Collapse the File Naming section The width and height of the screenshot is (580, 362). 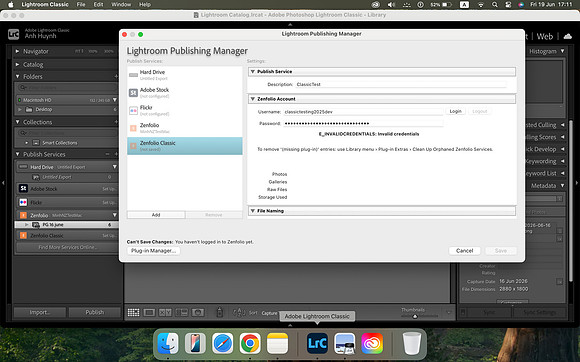point(253,211)
